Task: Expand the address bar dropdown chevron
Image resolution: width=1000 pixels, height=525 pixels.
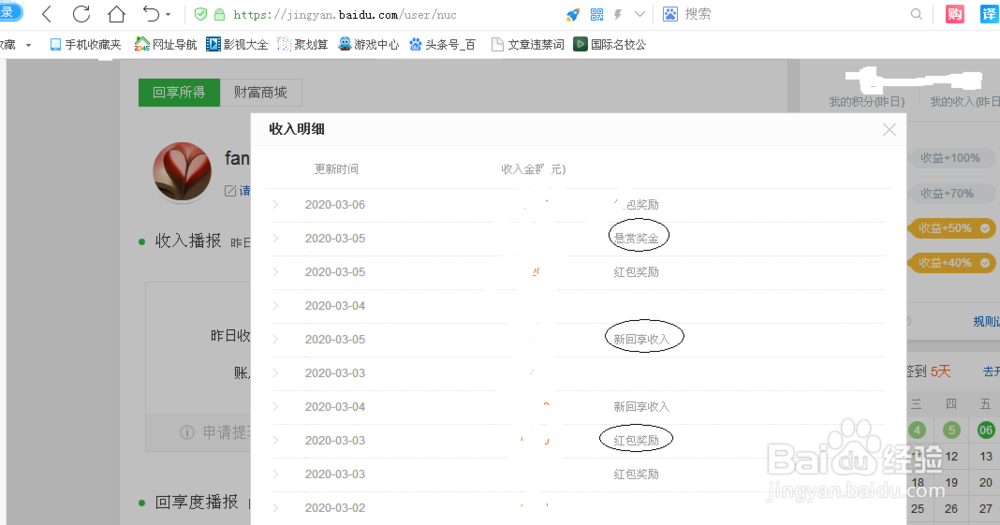Action: click(640, 14)
